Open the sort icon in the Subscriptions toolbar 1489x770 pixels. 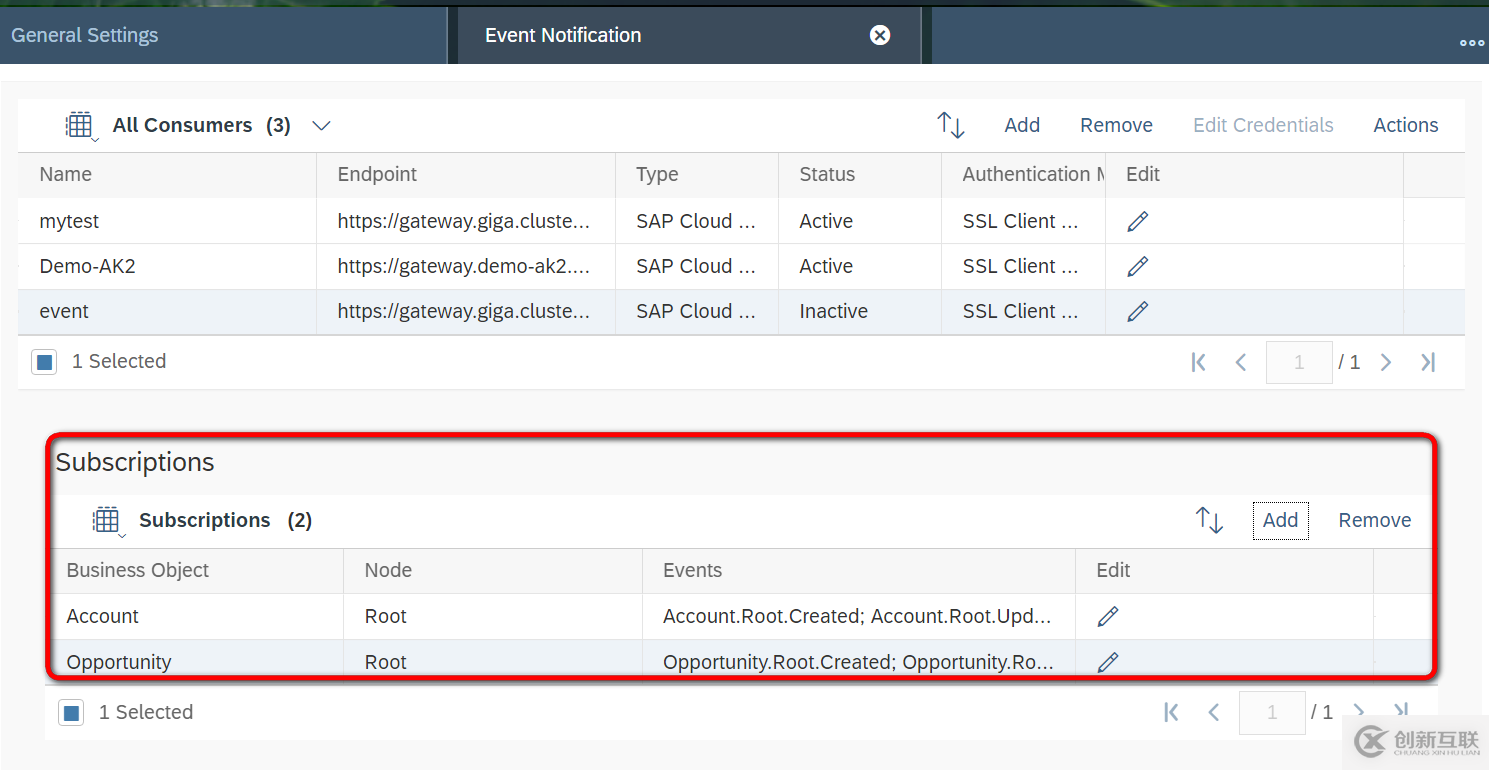click(x=1208, y=520)
